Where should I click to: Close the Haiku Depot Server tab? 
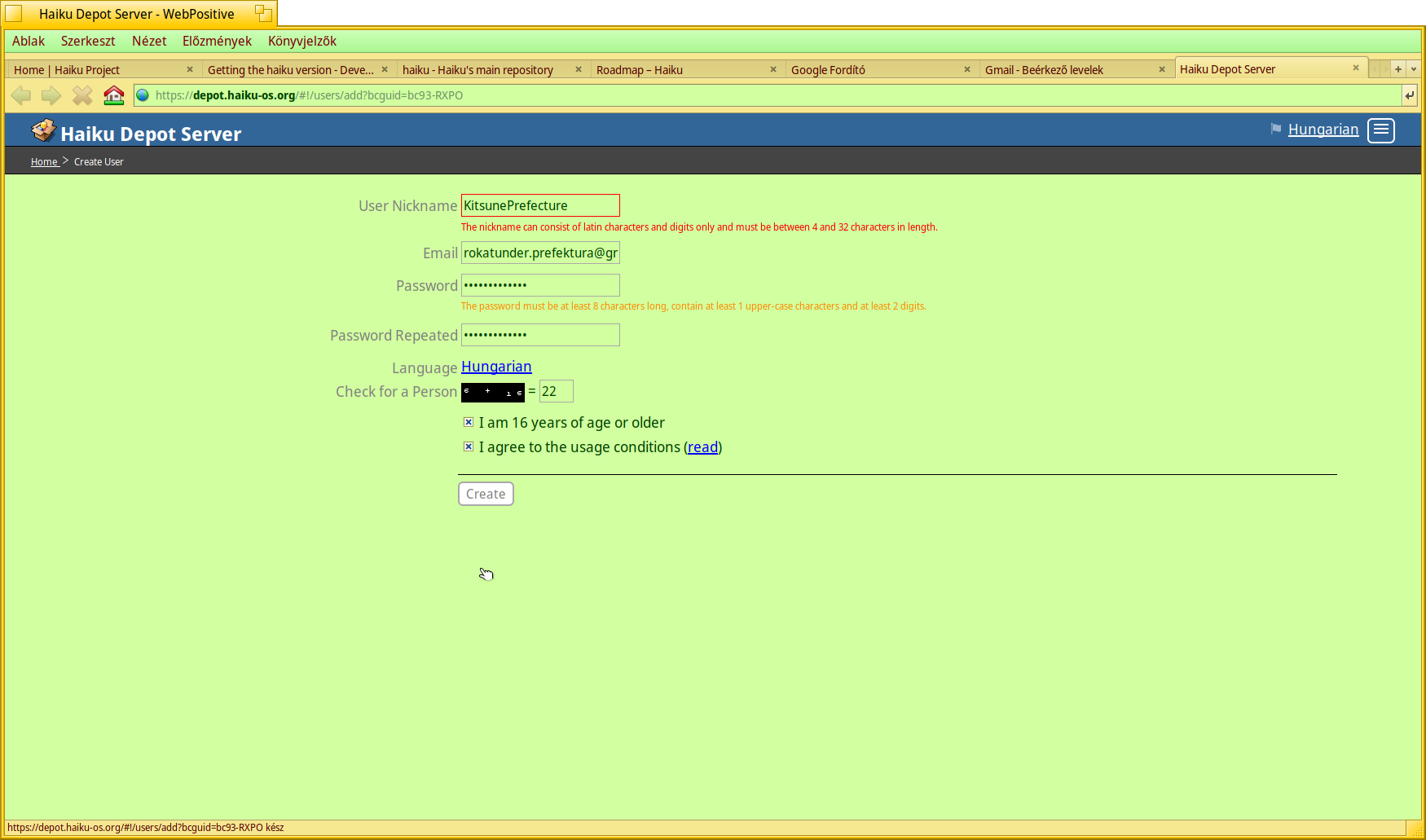coord(1356,68)
